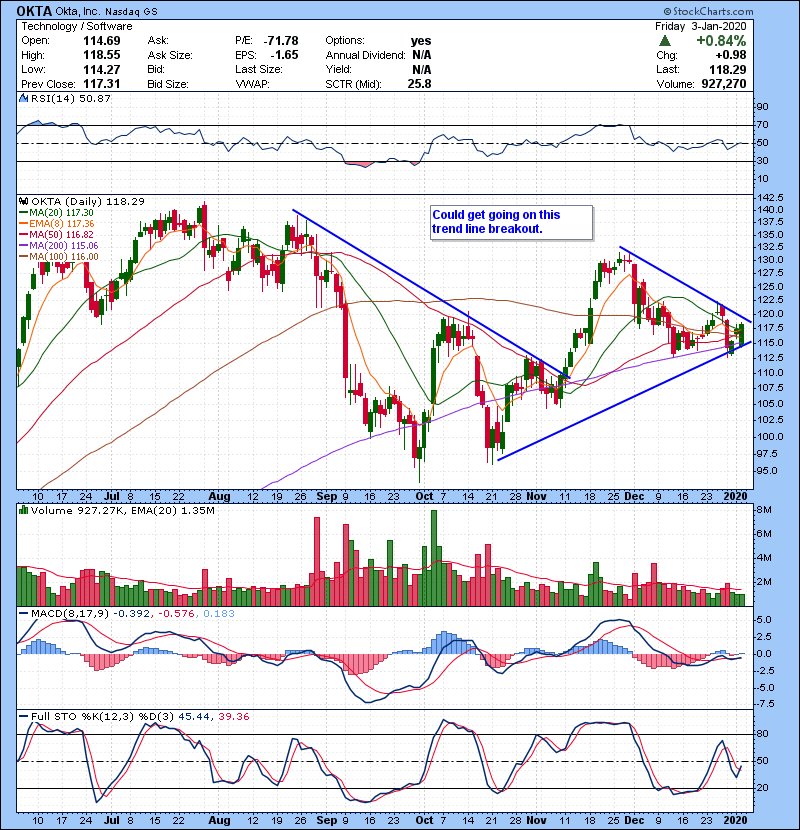This screenshot has height=830, width=800.
Task: Click the tallest volume bar in the Volume panel
Action: point(434,558)
